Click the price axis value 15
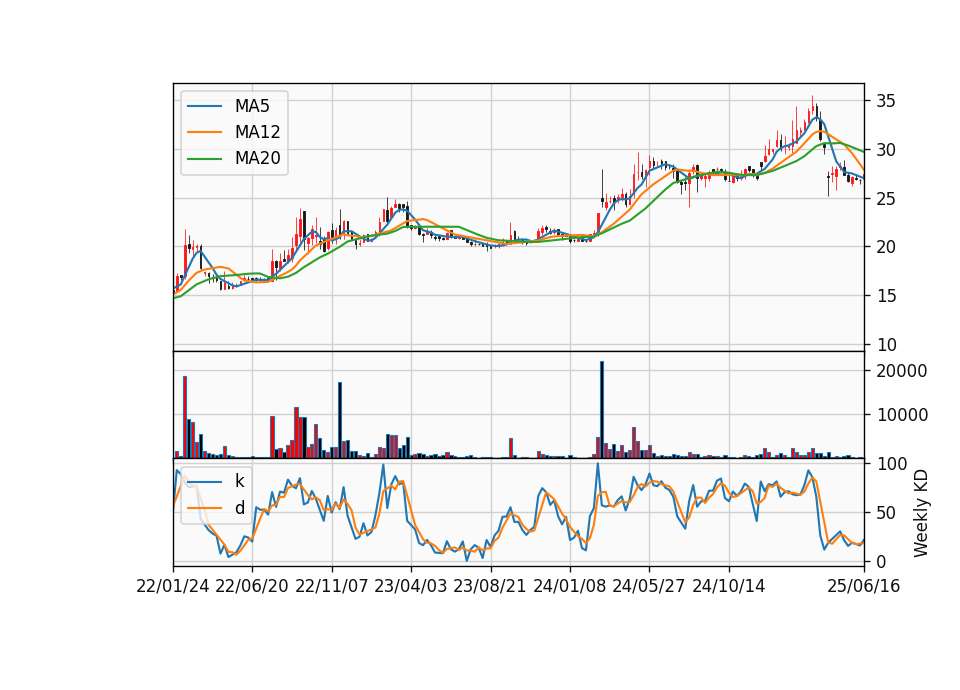960x690 pixels. point(886,296)
